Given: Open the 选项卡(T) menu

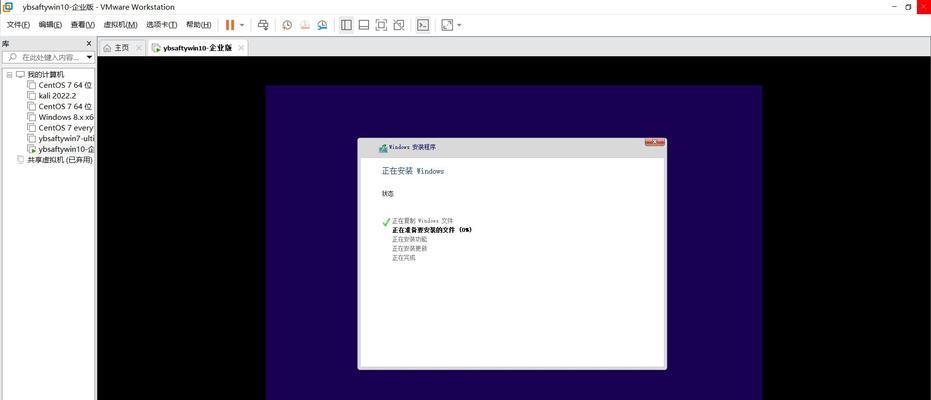Looking at the screenshot, I should 162,25.
